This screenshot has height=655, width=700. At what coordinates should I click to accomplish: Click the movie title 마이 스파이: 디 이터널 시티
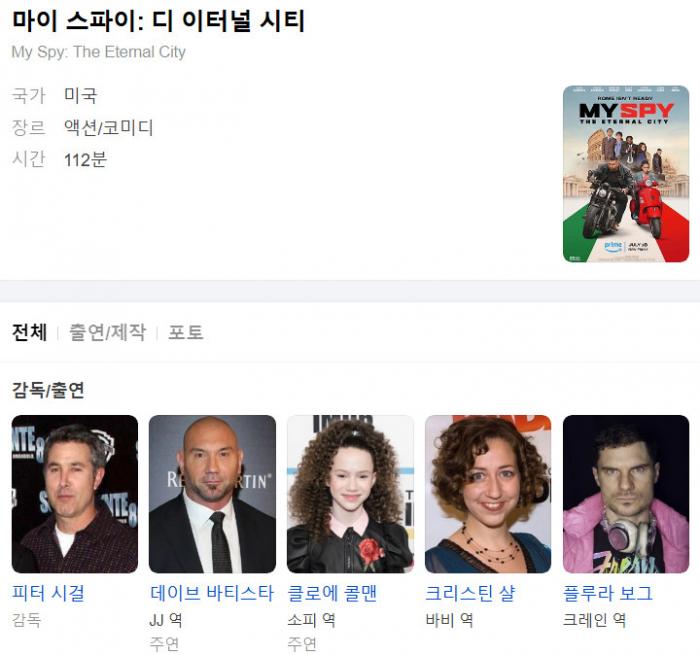click(158, 21)
